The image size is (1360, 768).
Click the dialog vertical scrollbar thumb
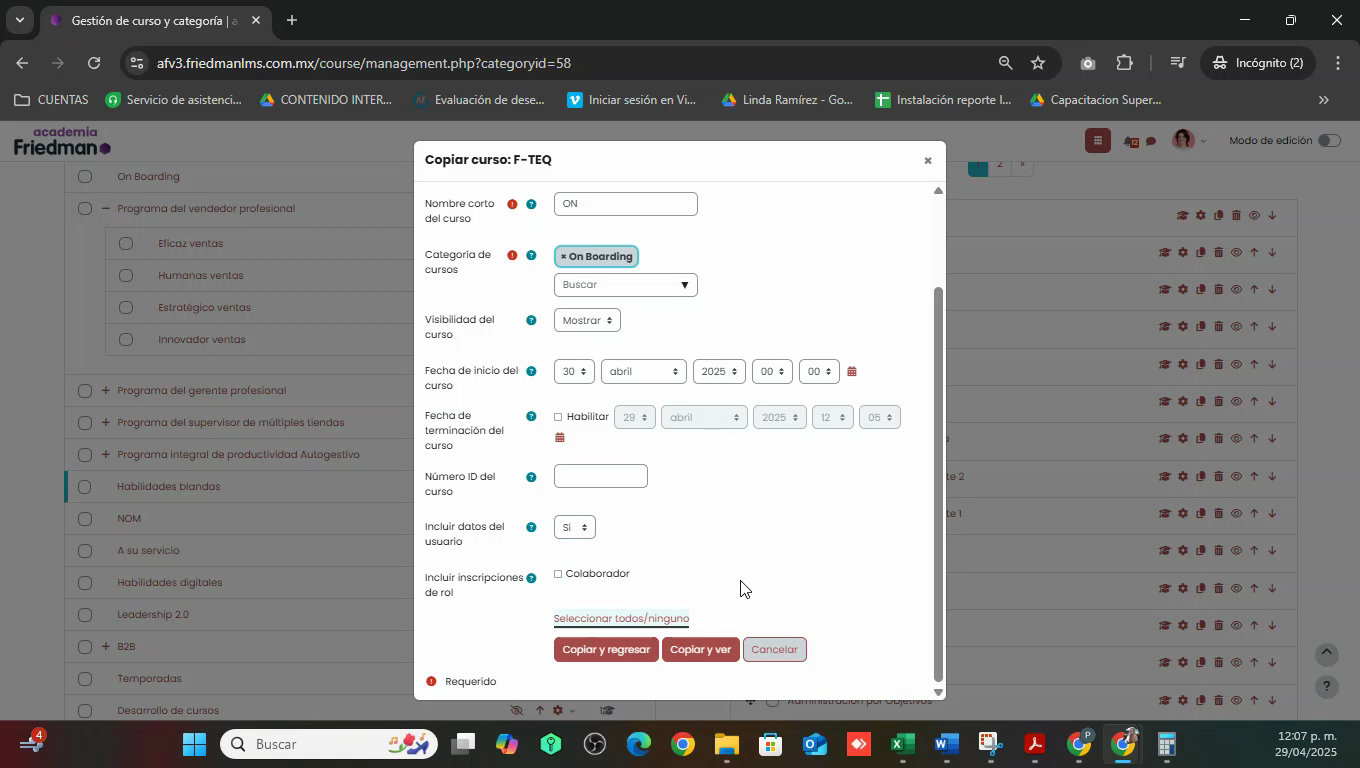click(x=938, y=483)
